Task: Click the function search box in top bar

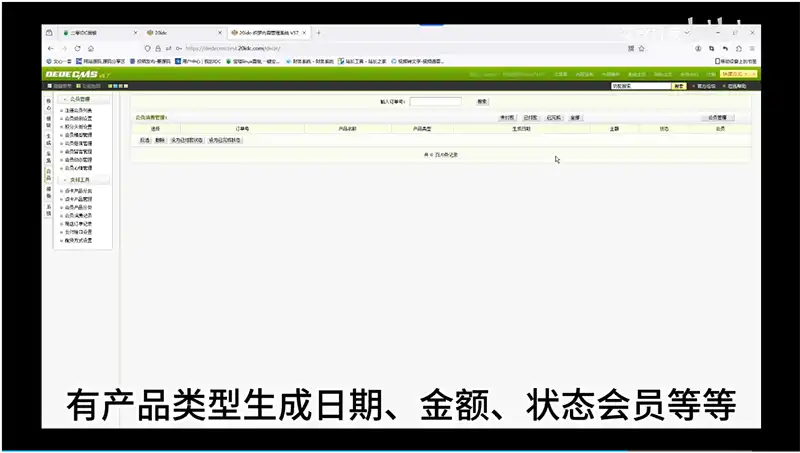Action: [x=640, y=86]
